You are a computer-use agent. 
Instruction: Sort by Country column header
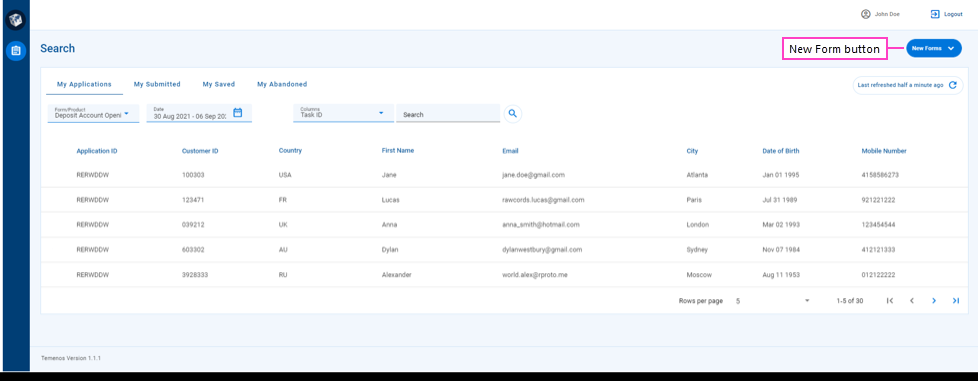click(290, 150)
